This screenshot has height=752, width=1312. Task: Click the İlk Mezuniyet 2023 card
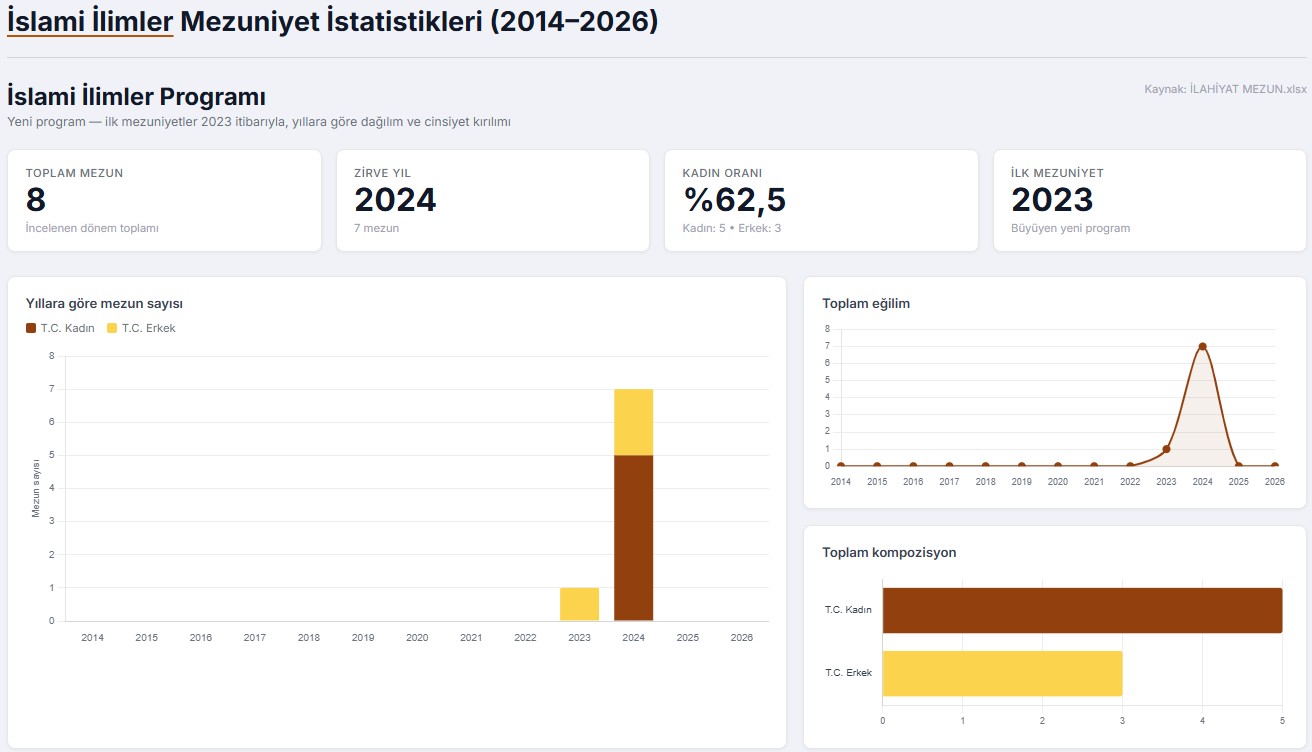(x=1149, y=200)
